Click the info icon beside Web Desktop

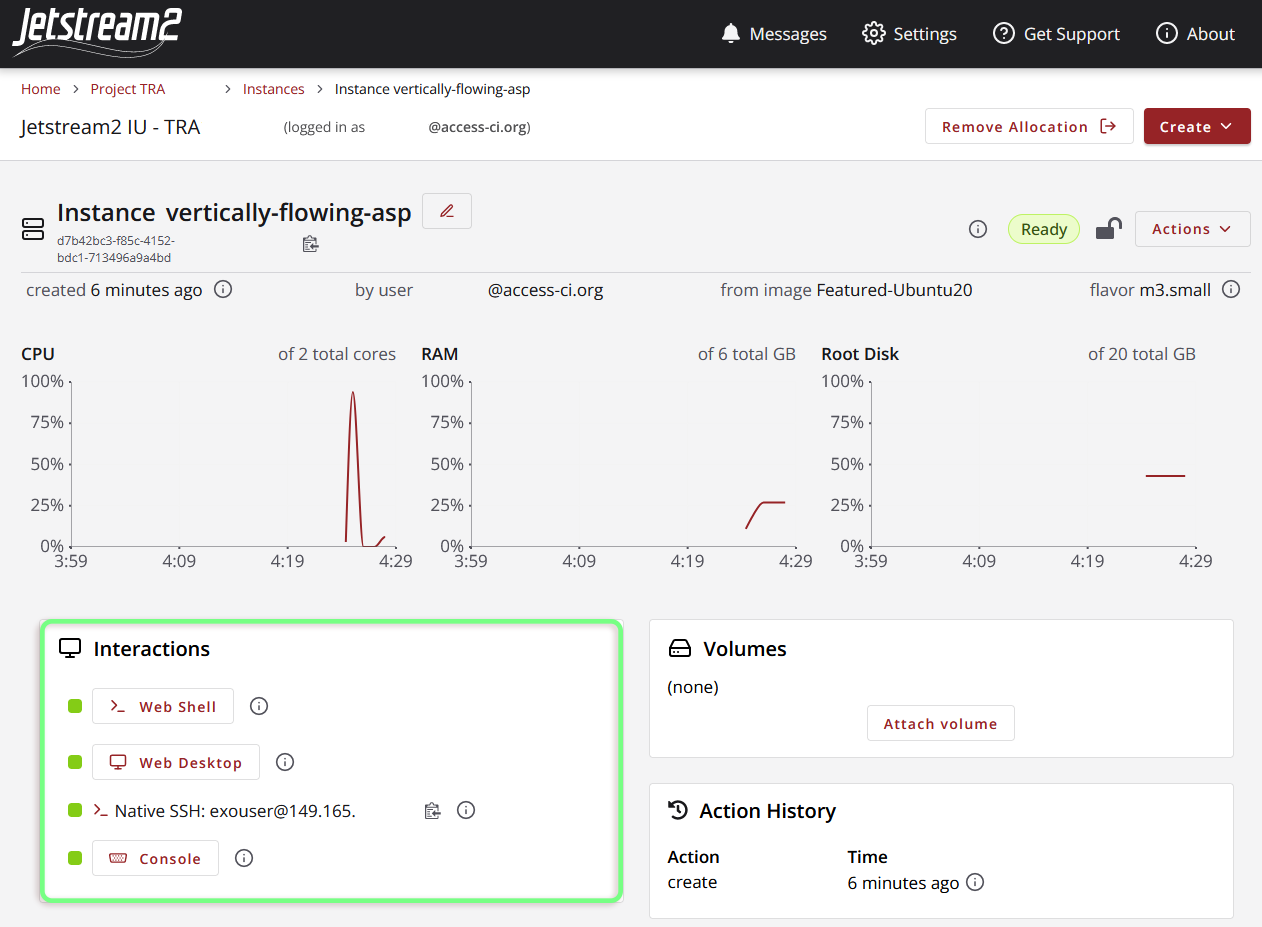tap(285, 762)
